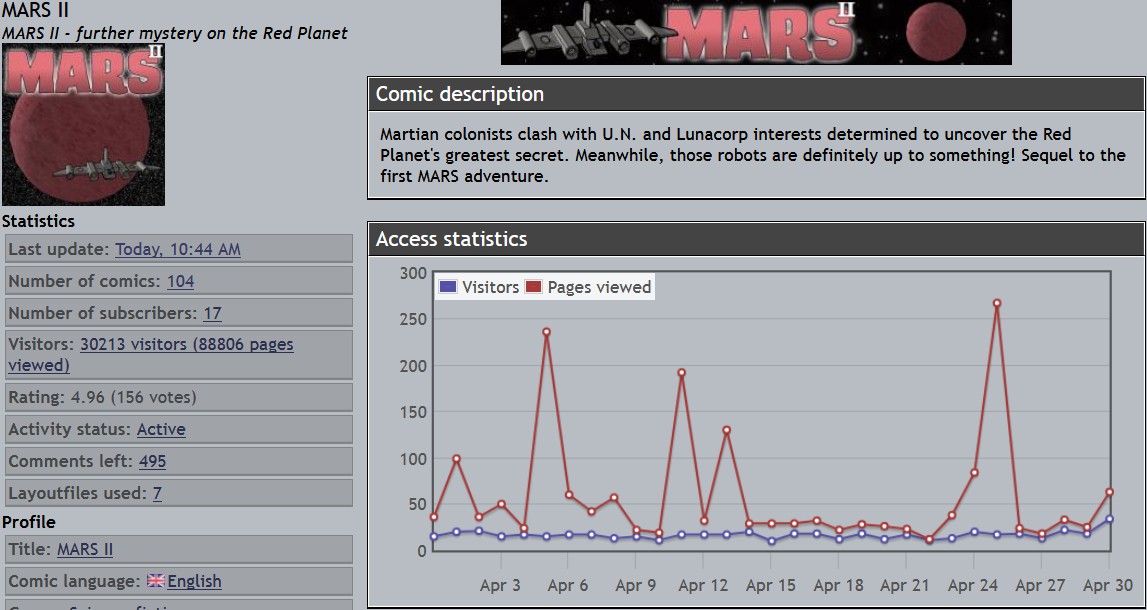Click the MARS II cover thumbnail image
1147x610 pixels.
tap(83, 125)
